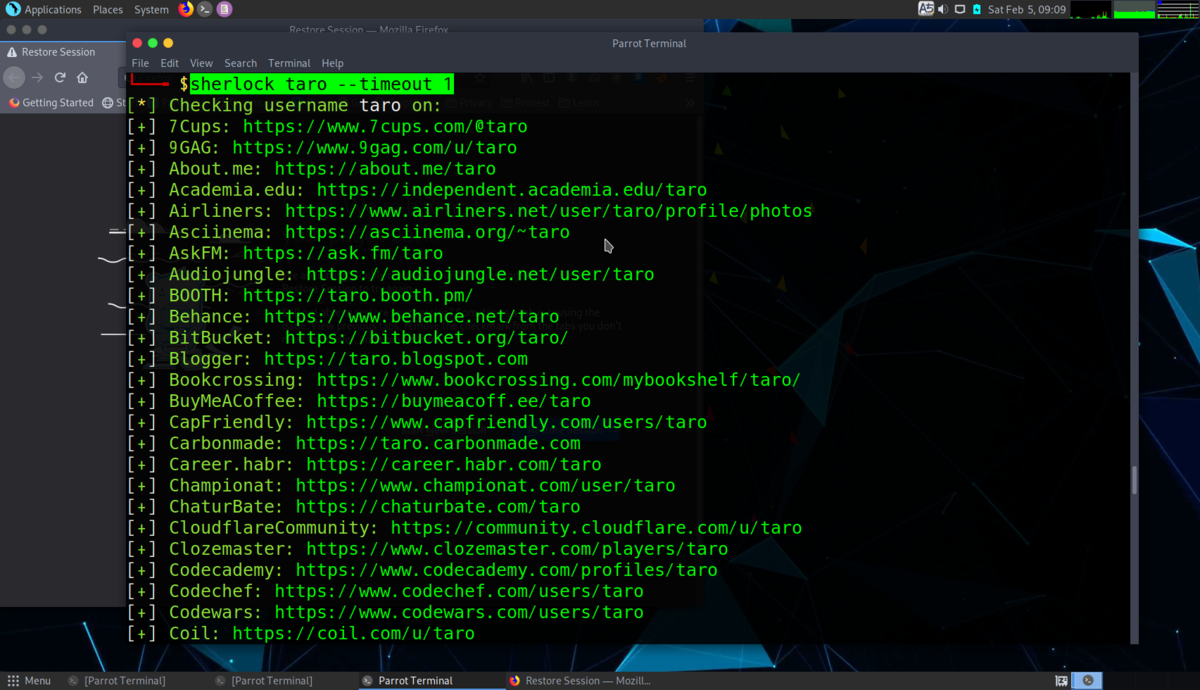Open the asciinema.org/~taro link
This screenshot has width=1200, height=690.
[x=427, y=232]
